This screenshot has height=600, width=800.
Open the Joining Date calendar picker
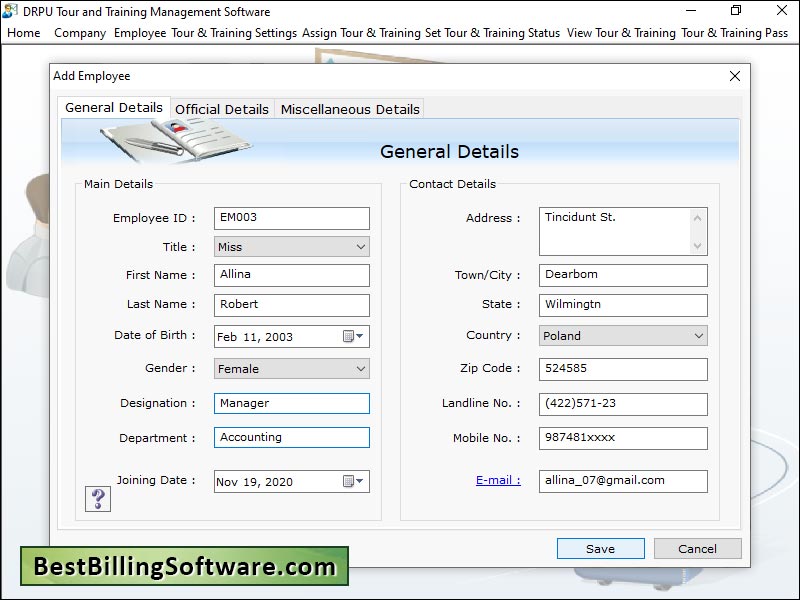point(353,482)
